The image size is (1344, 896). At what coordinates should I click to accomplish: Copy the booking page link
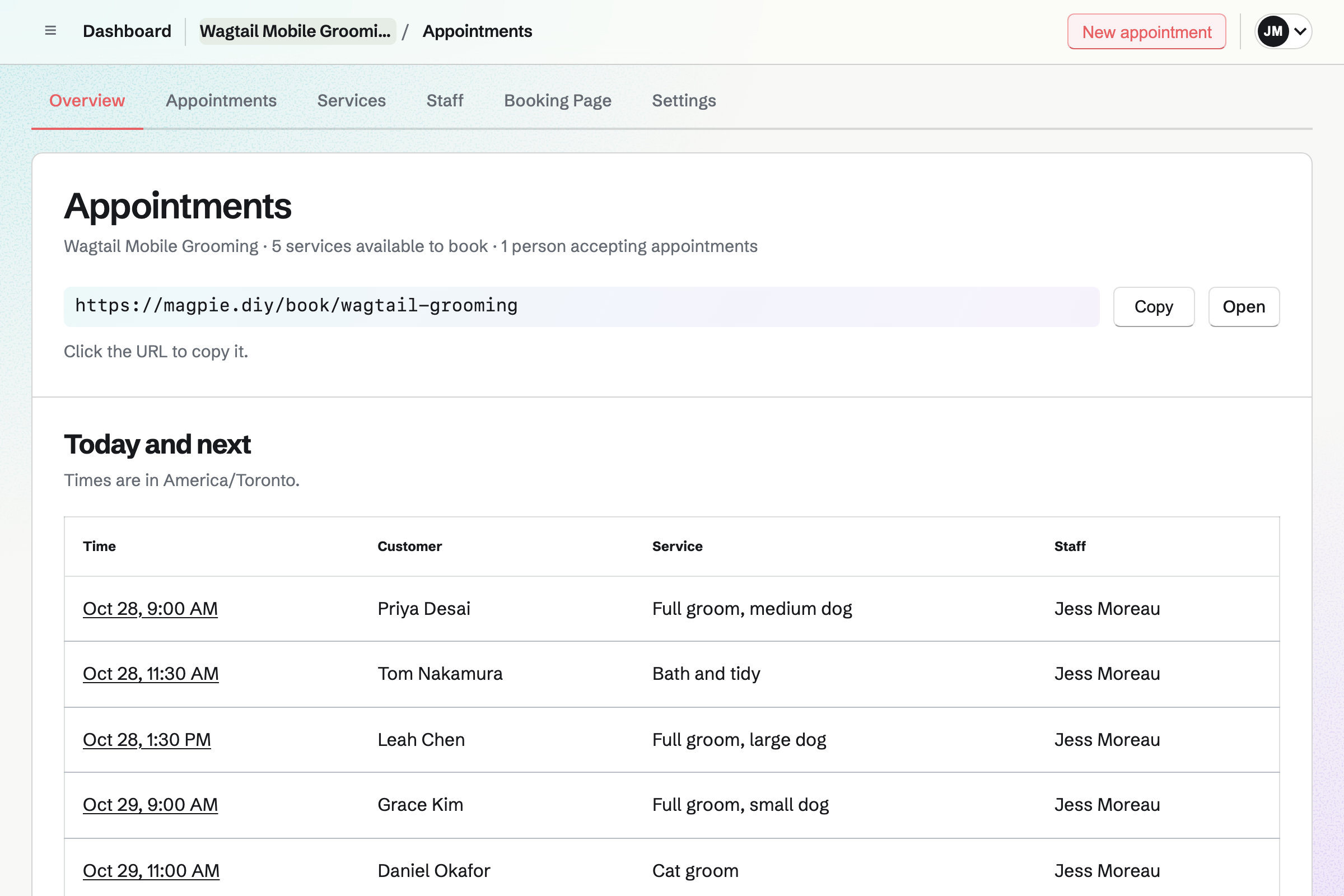1154,306
